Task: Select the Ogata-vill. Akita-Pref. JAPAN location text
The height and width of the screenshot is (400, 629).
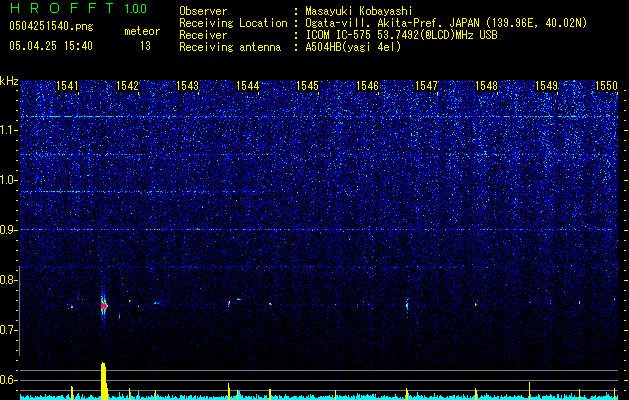Action: (x=448, y=23)
